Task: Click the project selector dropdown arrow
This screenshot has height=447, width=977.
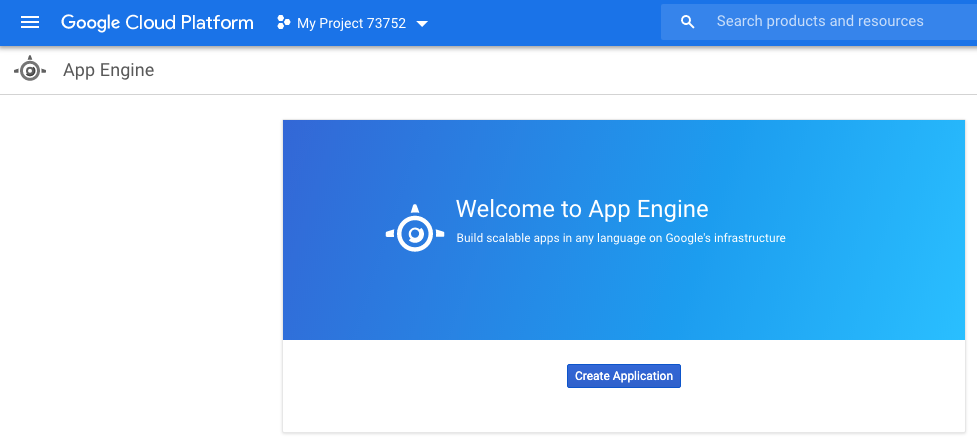Action: click(422, 24)
